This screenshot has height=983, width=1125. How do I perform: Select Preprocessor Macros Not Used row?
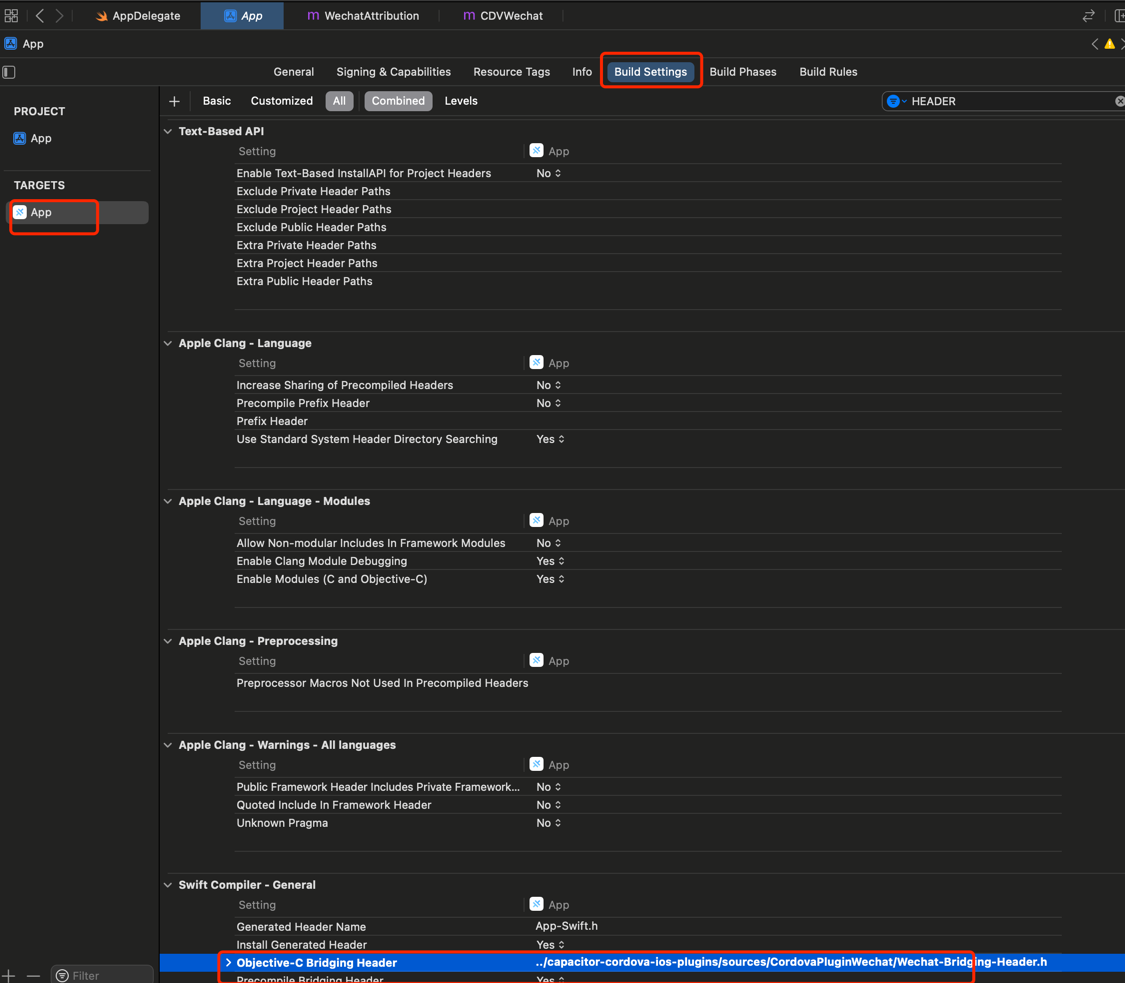tap(649, 683)
